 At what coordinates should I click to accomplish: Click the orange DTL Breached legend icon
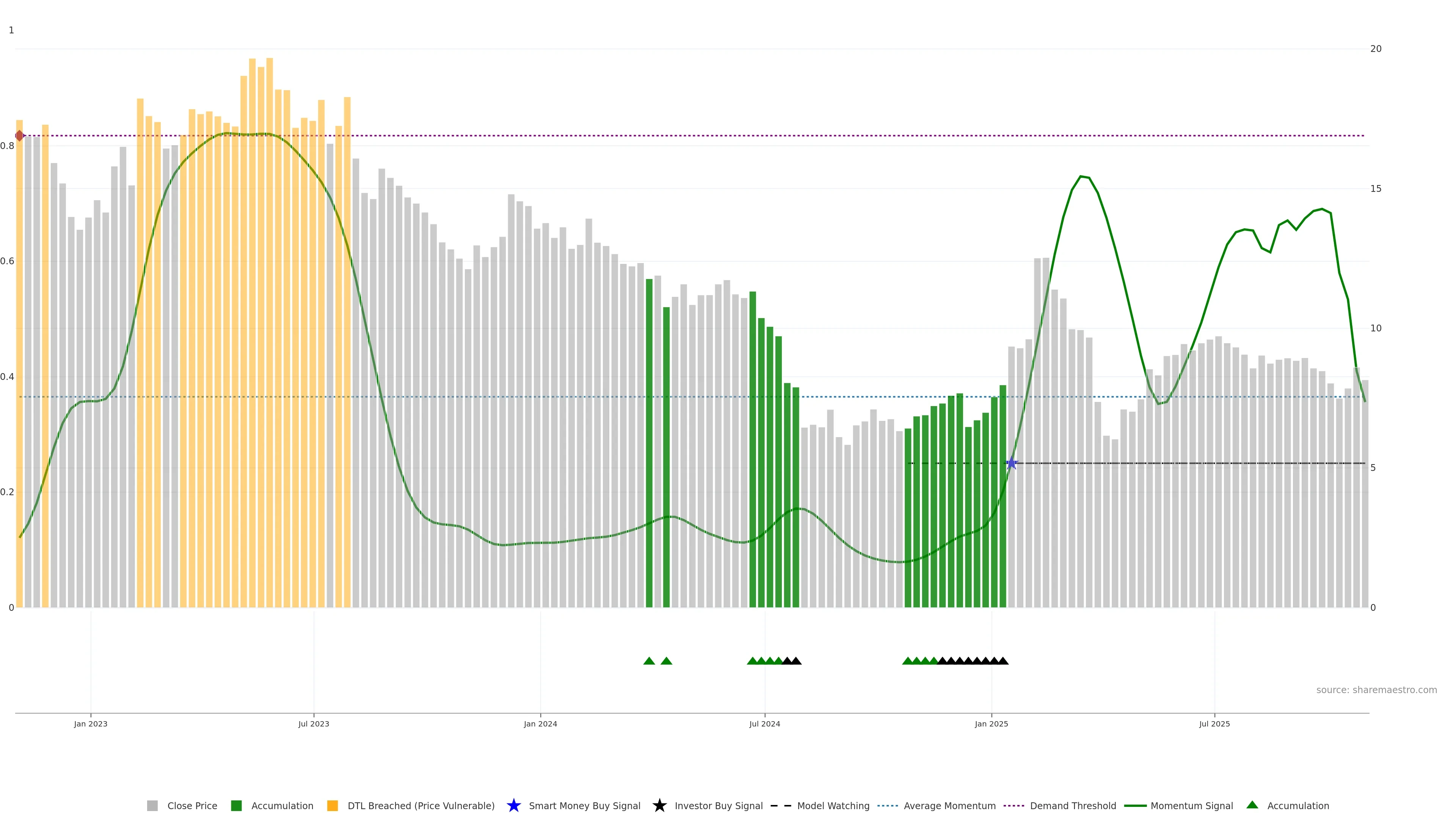(x=333, y=805)
